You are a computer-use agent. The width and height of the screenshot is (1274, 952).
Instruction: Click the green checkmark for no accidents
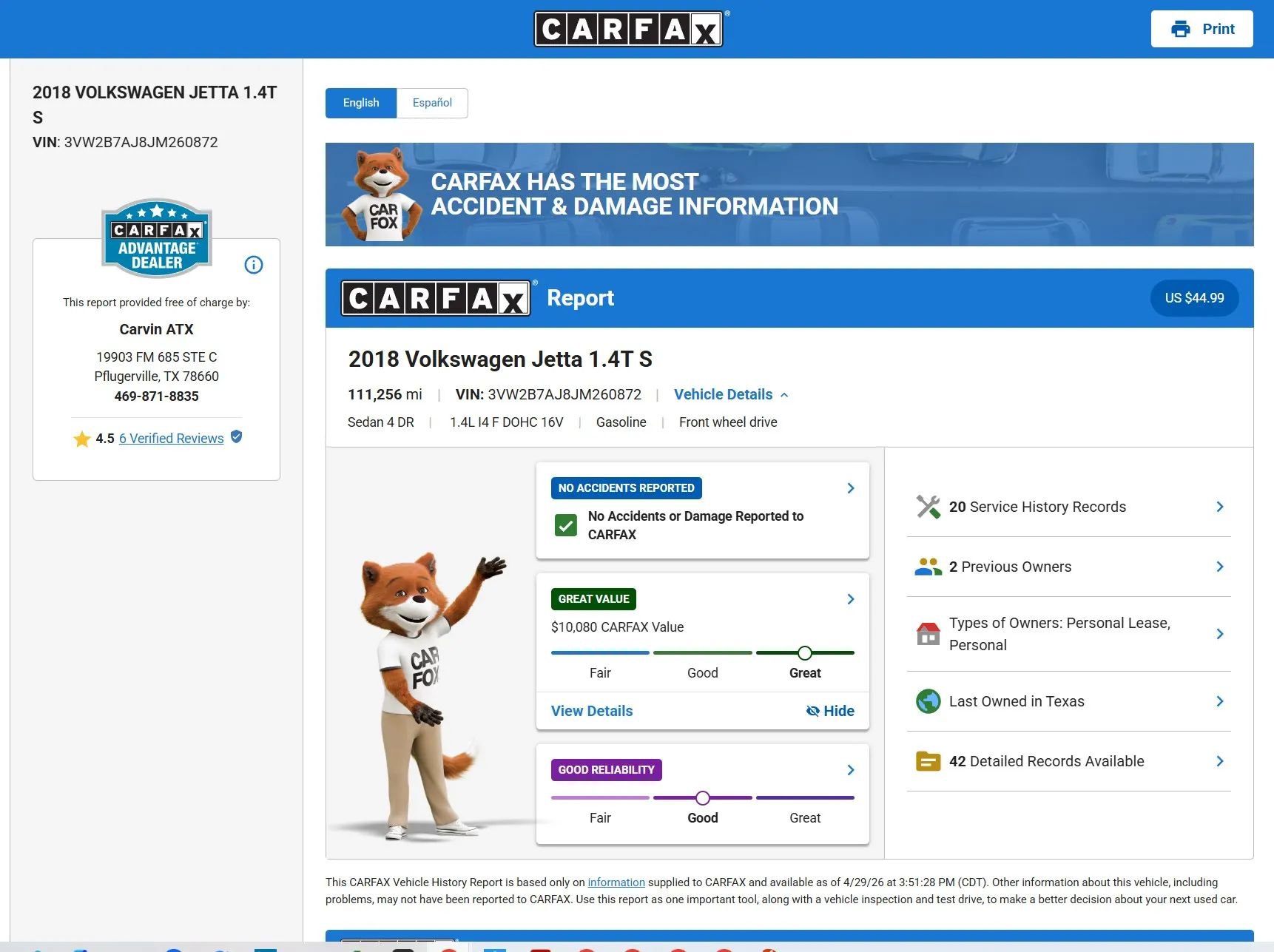pyautogui.click(x=566, y=525)
